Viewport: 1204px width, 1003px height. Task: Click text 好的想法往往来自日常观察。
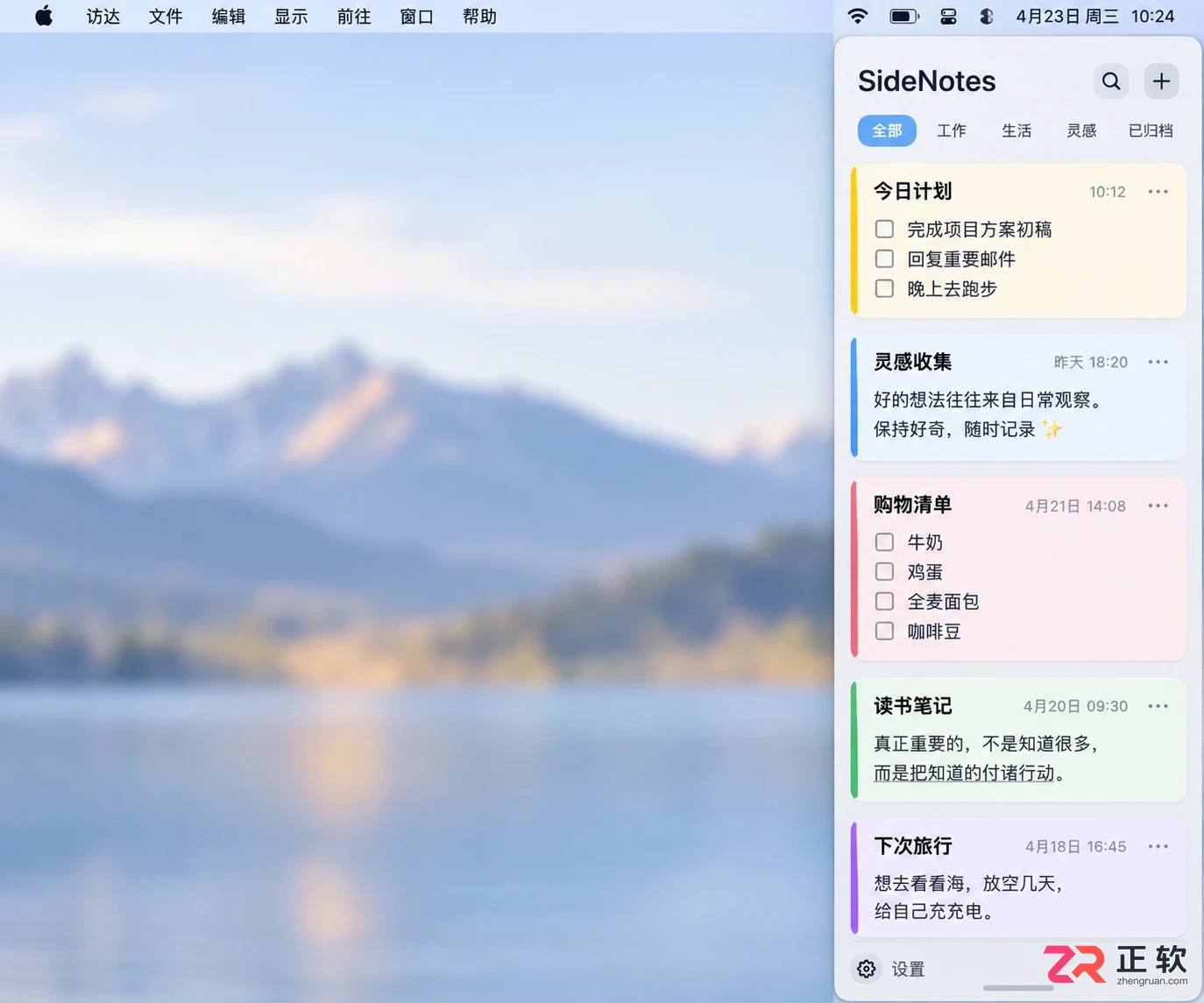[x=988, y=399]
